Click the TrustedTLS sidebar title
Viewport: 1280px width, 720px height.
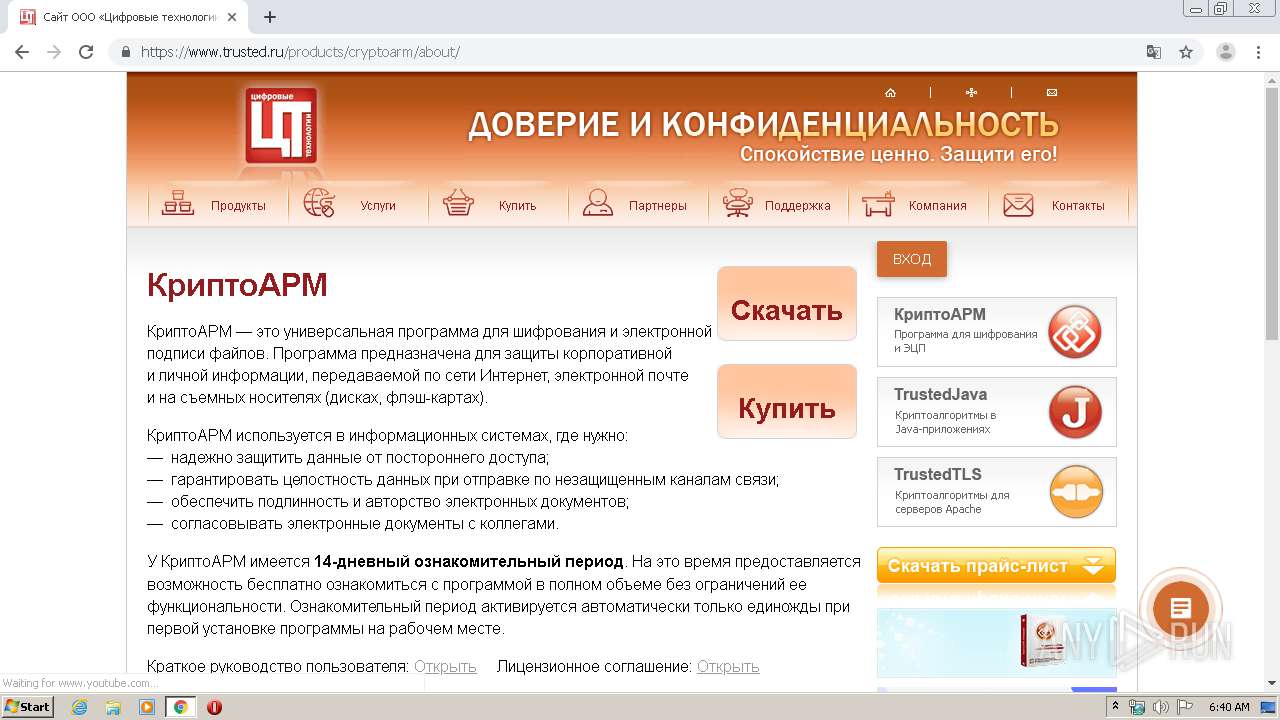(938, 475)
